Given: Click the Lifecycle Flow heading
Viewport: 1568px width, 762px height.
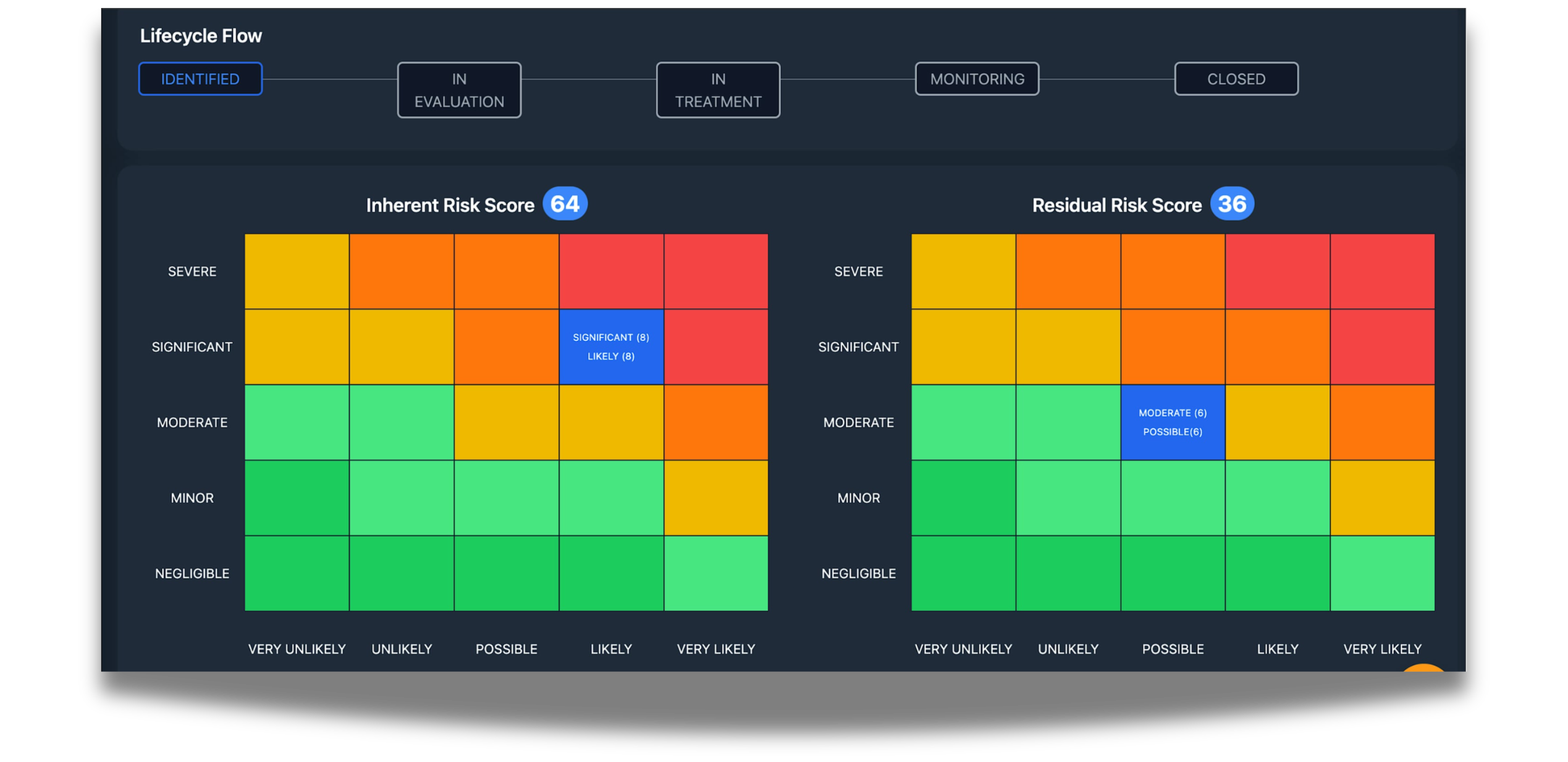Looking at the screenshot, I should (201, 36).
